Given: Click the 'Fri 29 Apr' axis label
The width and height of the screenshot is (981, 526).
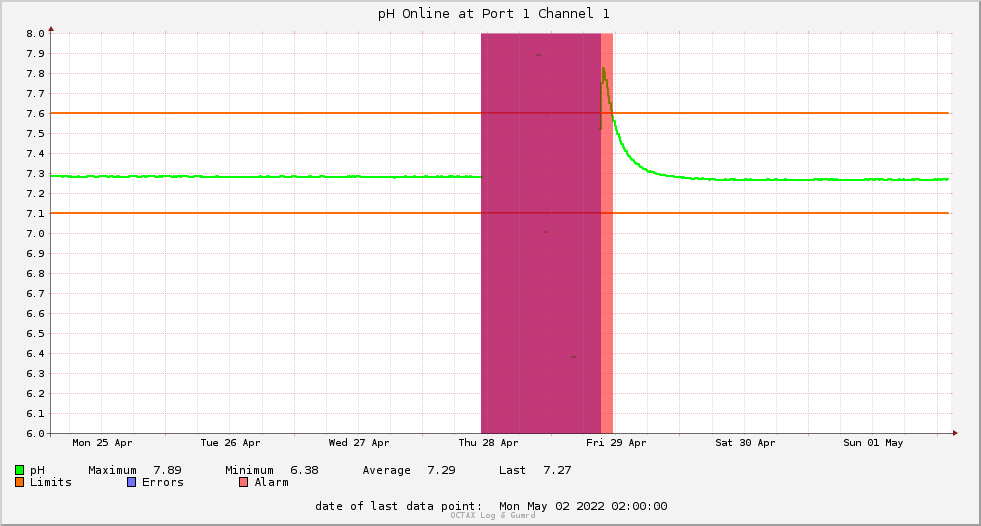Looking at the screenshot, I should click(x=616, y=443).
